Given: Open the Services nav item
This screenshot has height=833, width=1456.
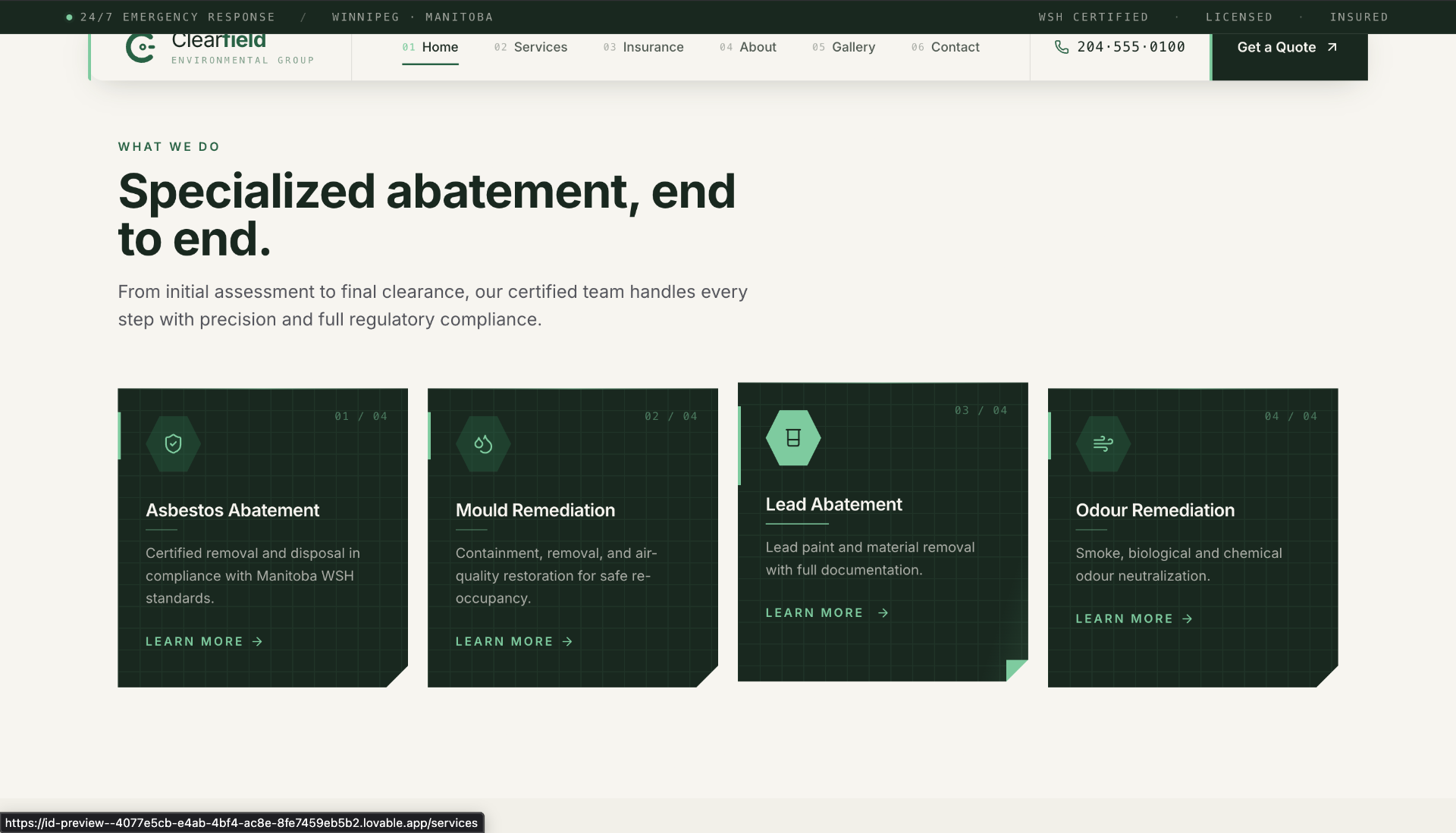Looking at the screenshot, I should [x=530, y=47].
